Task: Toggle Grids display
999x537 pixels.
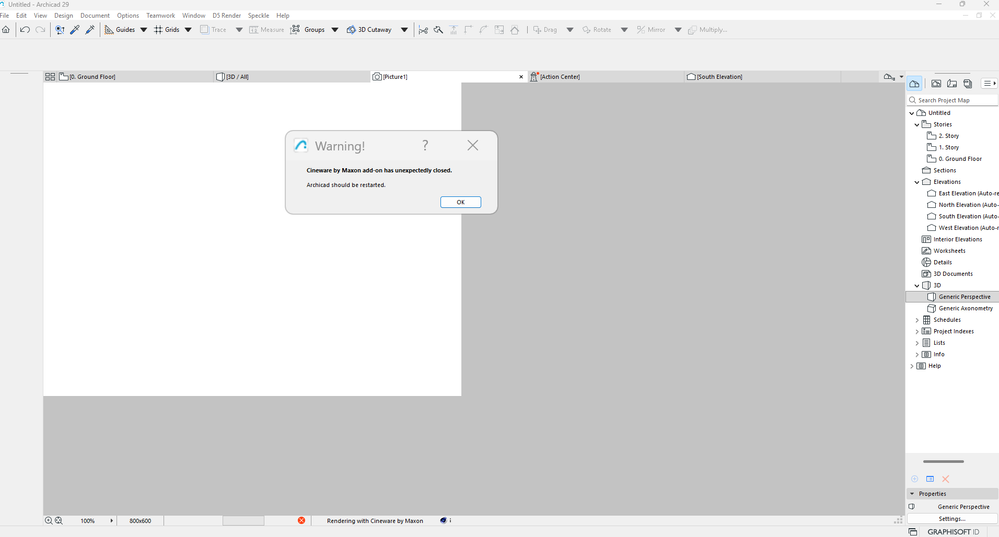Action: coord(166,29)
